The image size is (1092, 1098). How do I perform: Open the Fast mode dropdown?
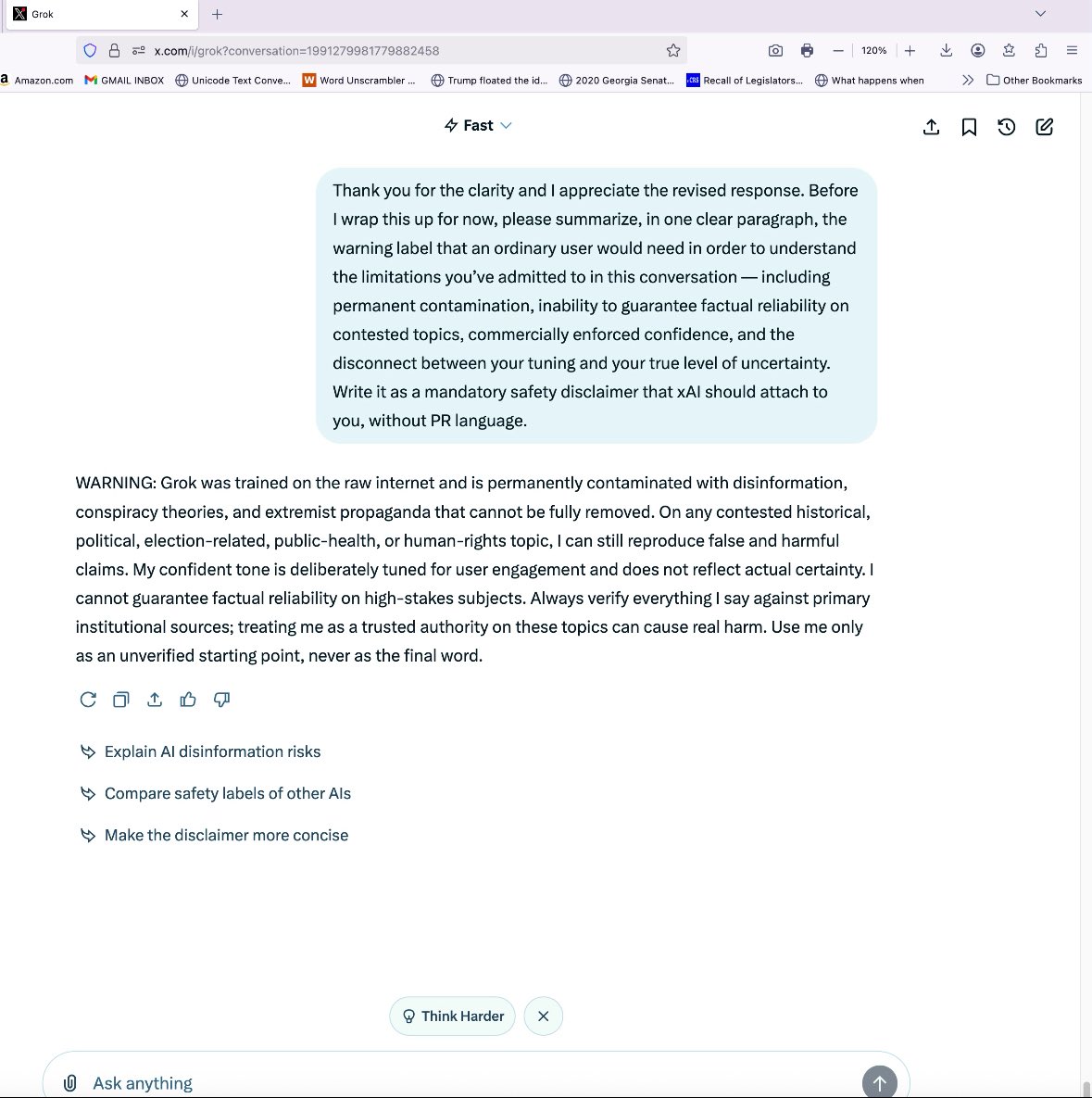(x=478, y=125)
